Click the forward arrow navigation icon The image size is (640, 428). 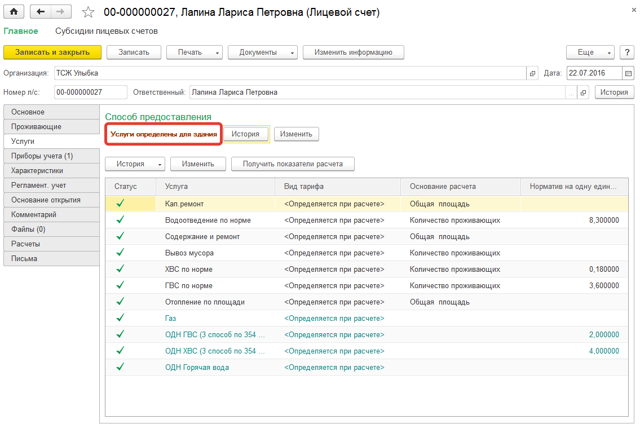(60, 12)
